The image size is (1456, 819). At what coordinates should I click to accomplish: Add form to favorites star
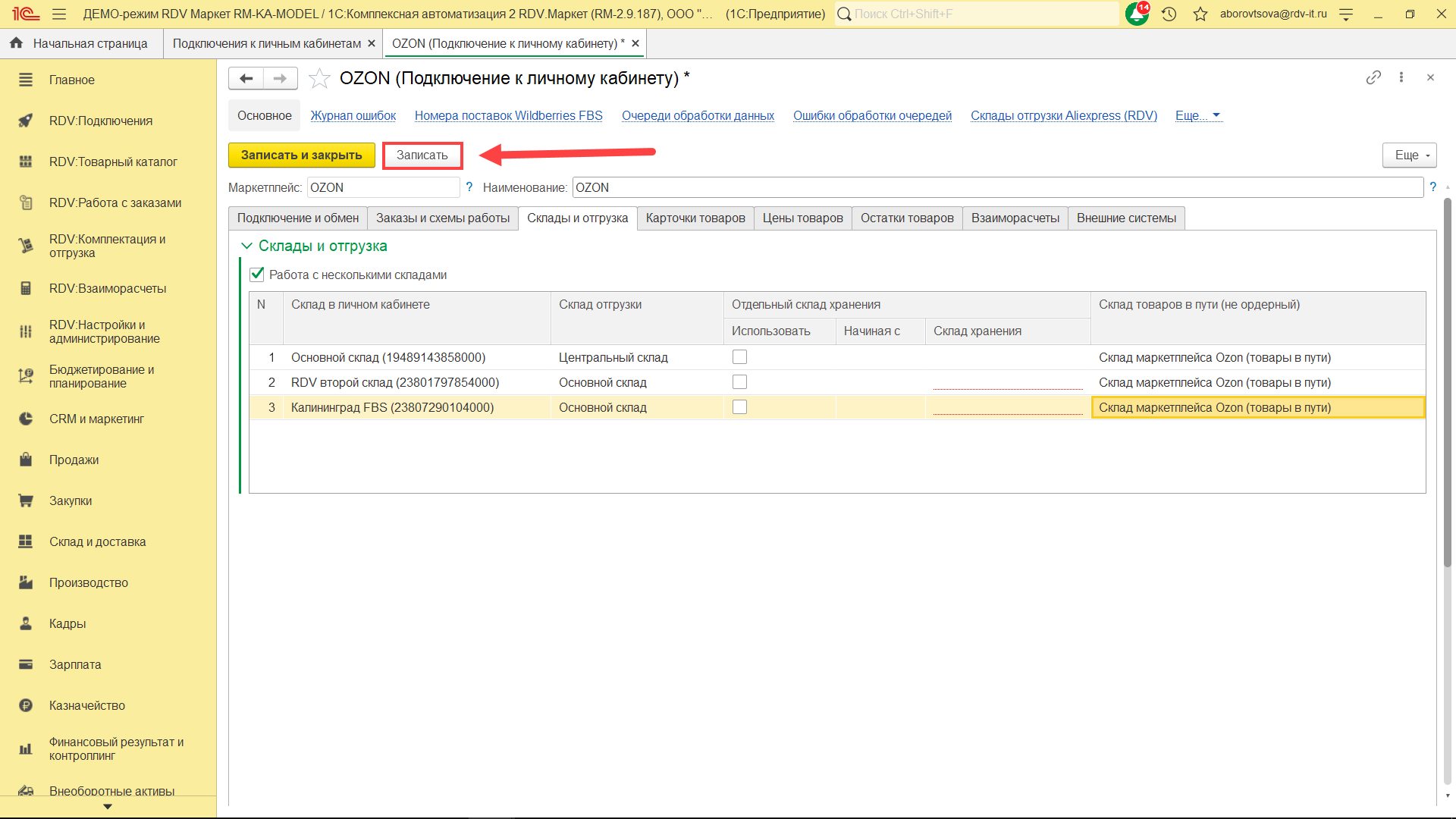[x=320, y=78]
